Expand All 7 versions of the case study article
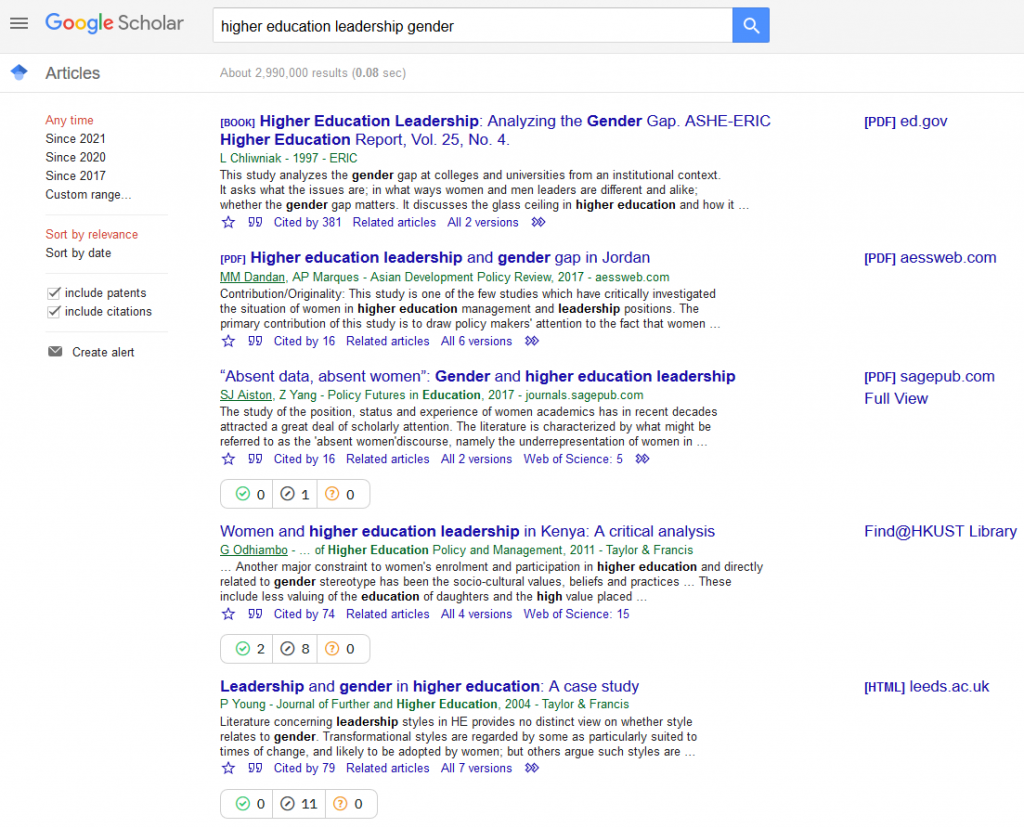This screenshot has width=1024, height=828. point(476,767)
